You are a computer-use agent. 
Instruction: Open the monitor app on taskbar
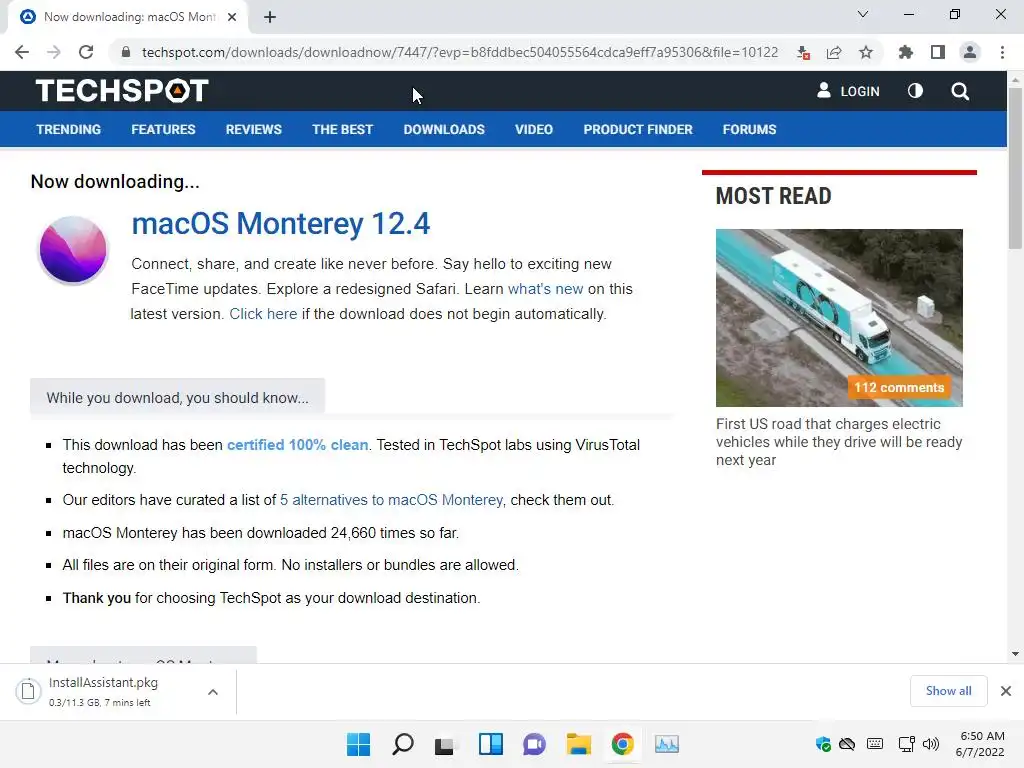tap(667, 744)
